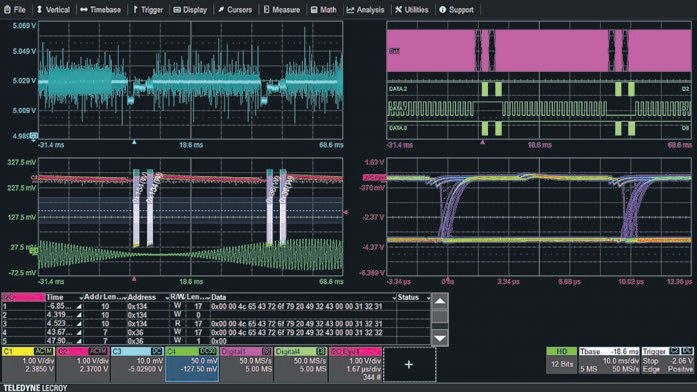Screen dimensions: 697x392
Task: Expand the Time column dropdown
Action: coord(81,297)
